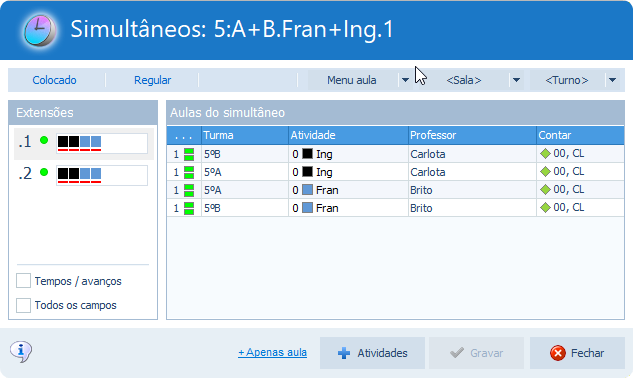The image size is (633, 378).
Task: Enable Todos os campos checkbox
Action: [x=23, y=305]
